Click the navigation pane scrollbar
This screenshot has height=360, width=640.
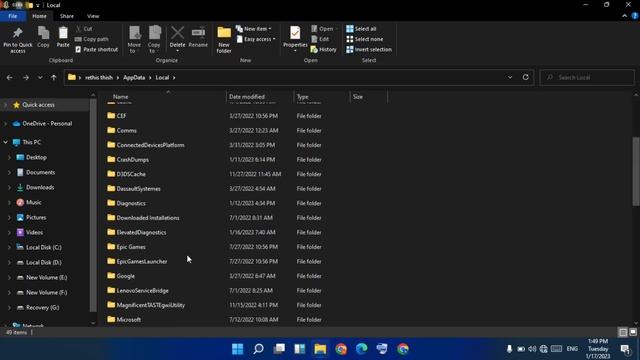tap(93, 204)
